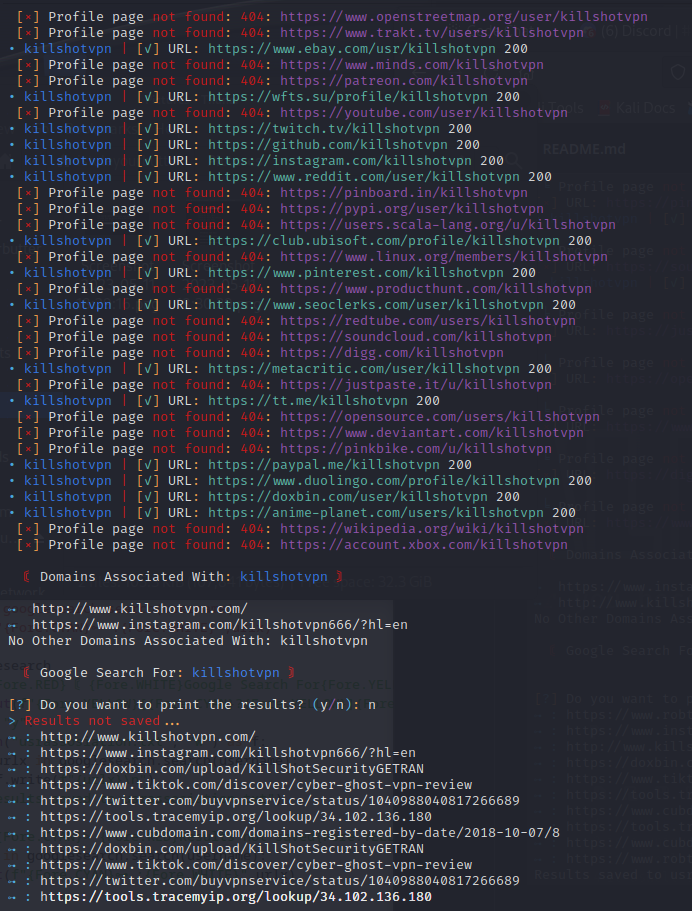Click the account.xbox.com killshotvpn URL
The image size is (692, 911).
pos(424,544)
